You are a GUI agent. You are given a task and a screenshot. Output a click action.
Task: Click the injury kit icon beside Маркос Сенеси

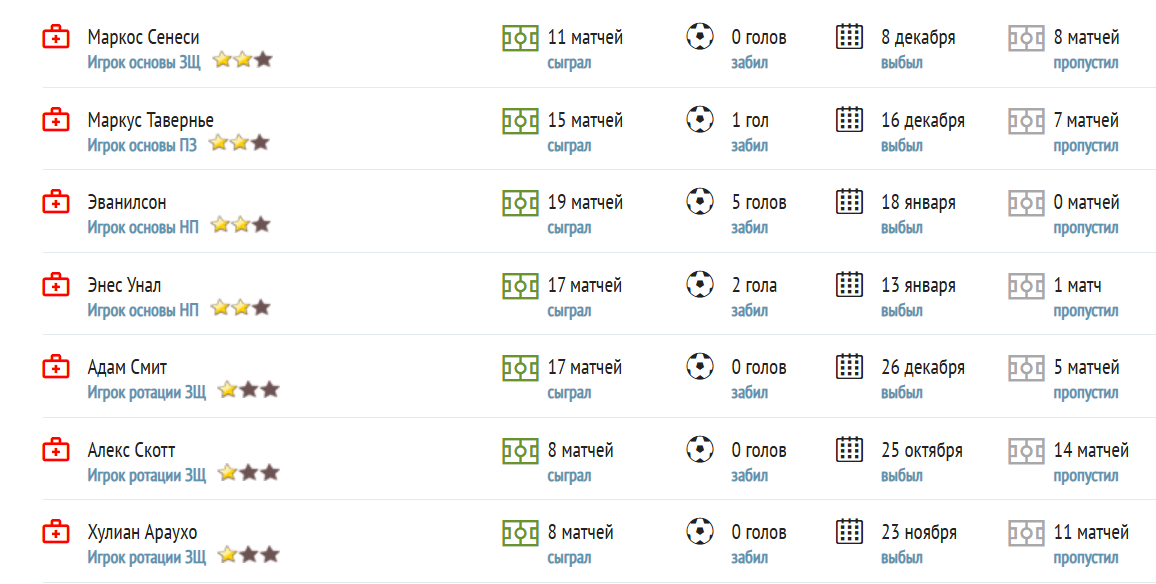pyautogui.click(x=56, y=37)
